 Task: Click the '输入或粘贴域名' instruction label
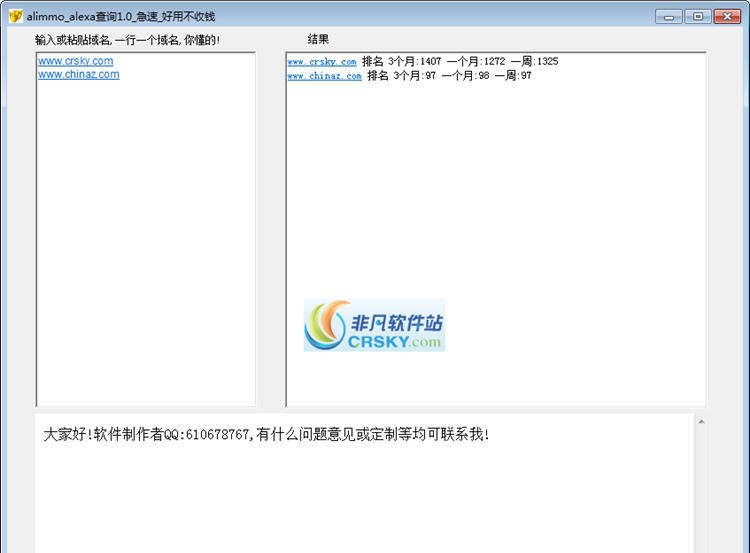(127, 40)
